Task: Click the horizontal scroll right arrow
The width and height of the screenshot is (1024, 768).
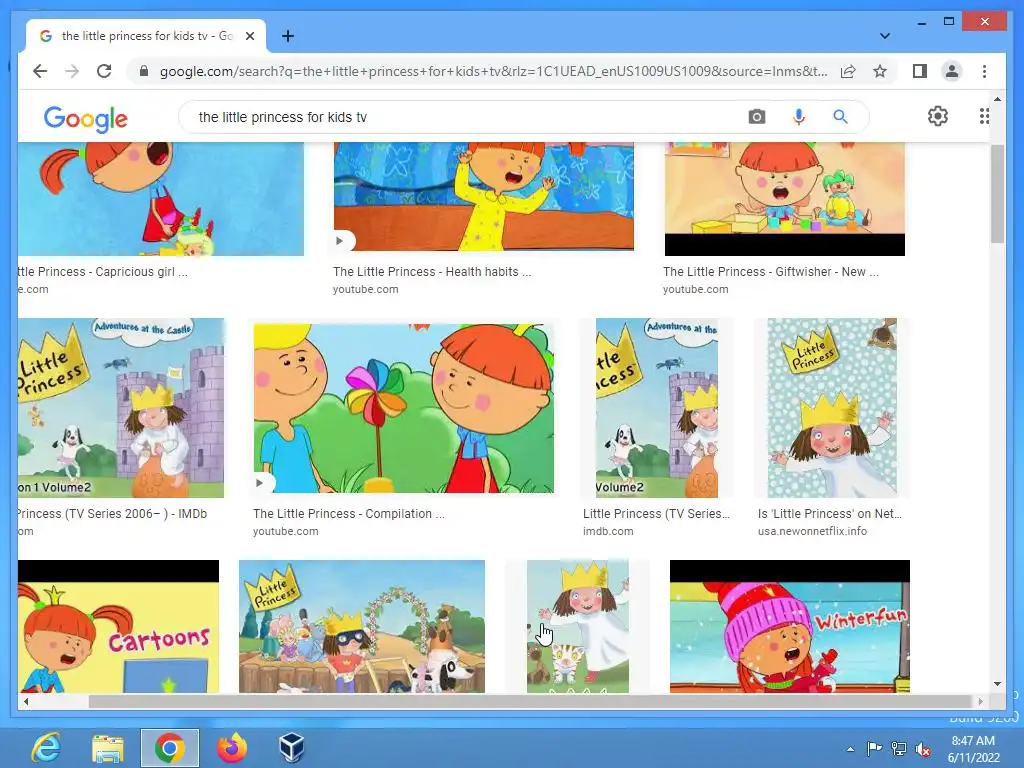Action: (980, 701)
